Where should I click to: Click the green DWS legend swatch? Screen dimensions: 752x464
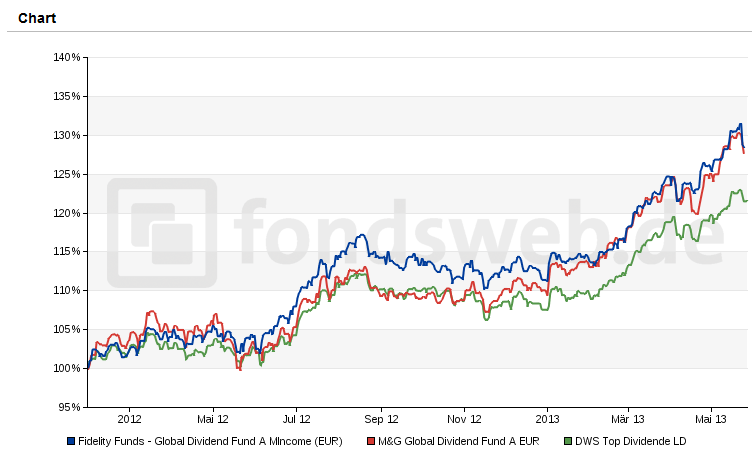click(x=567, y=441)
